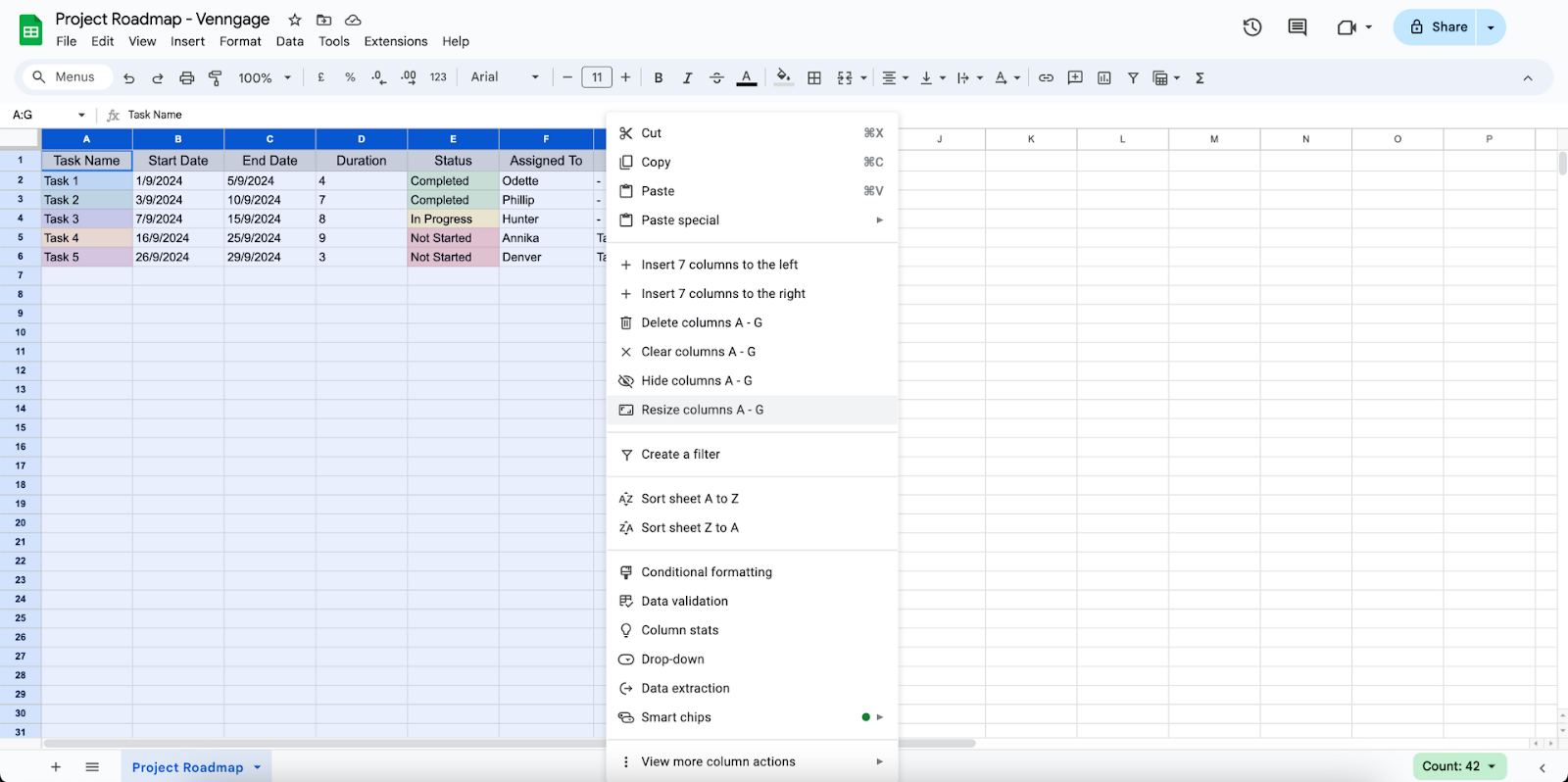Open the fill colour picker
The height and width of the screenshot is (782, 1568).
(x=783, y=77)
